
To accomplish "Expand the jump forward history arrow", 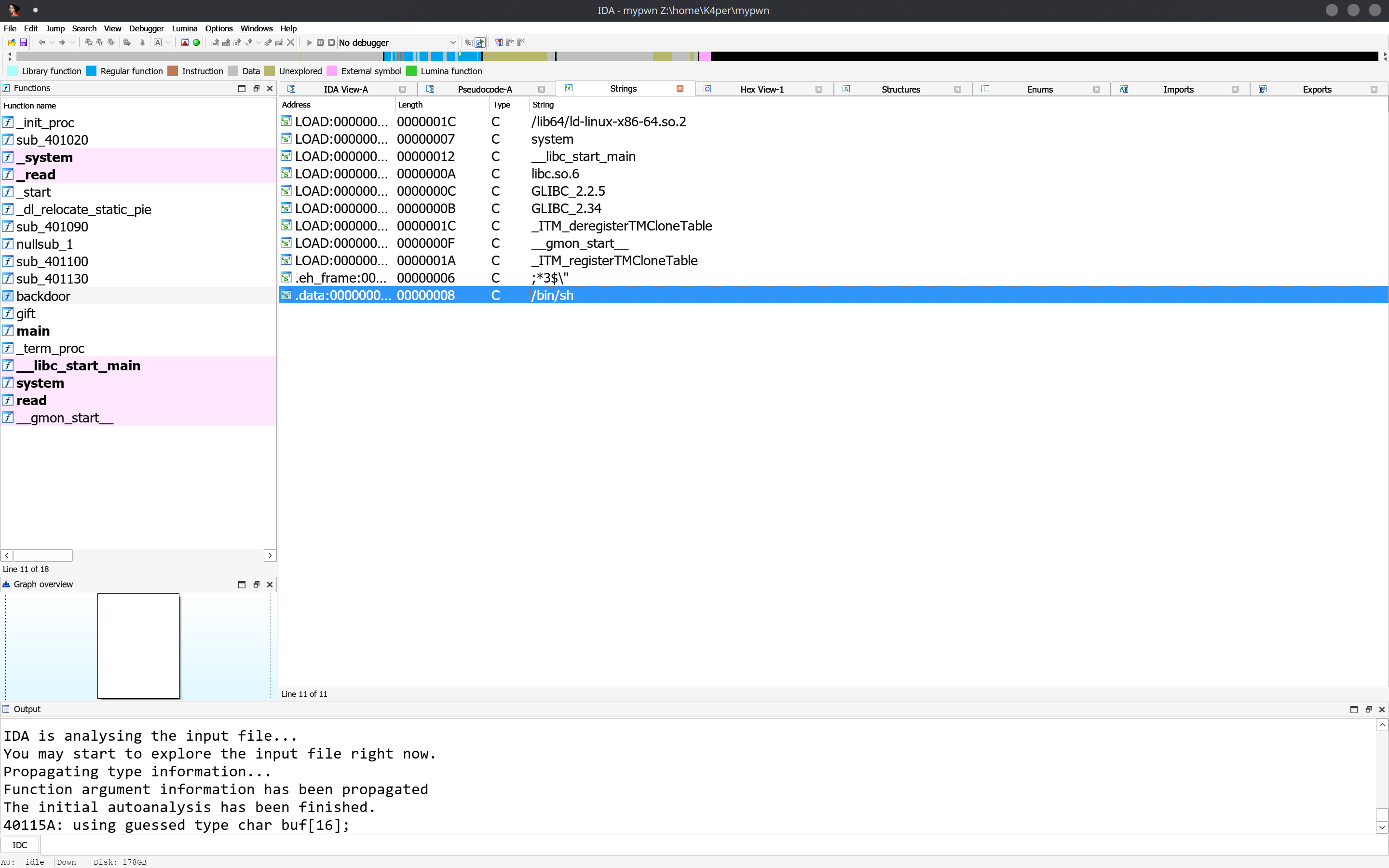I will 72,42.
